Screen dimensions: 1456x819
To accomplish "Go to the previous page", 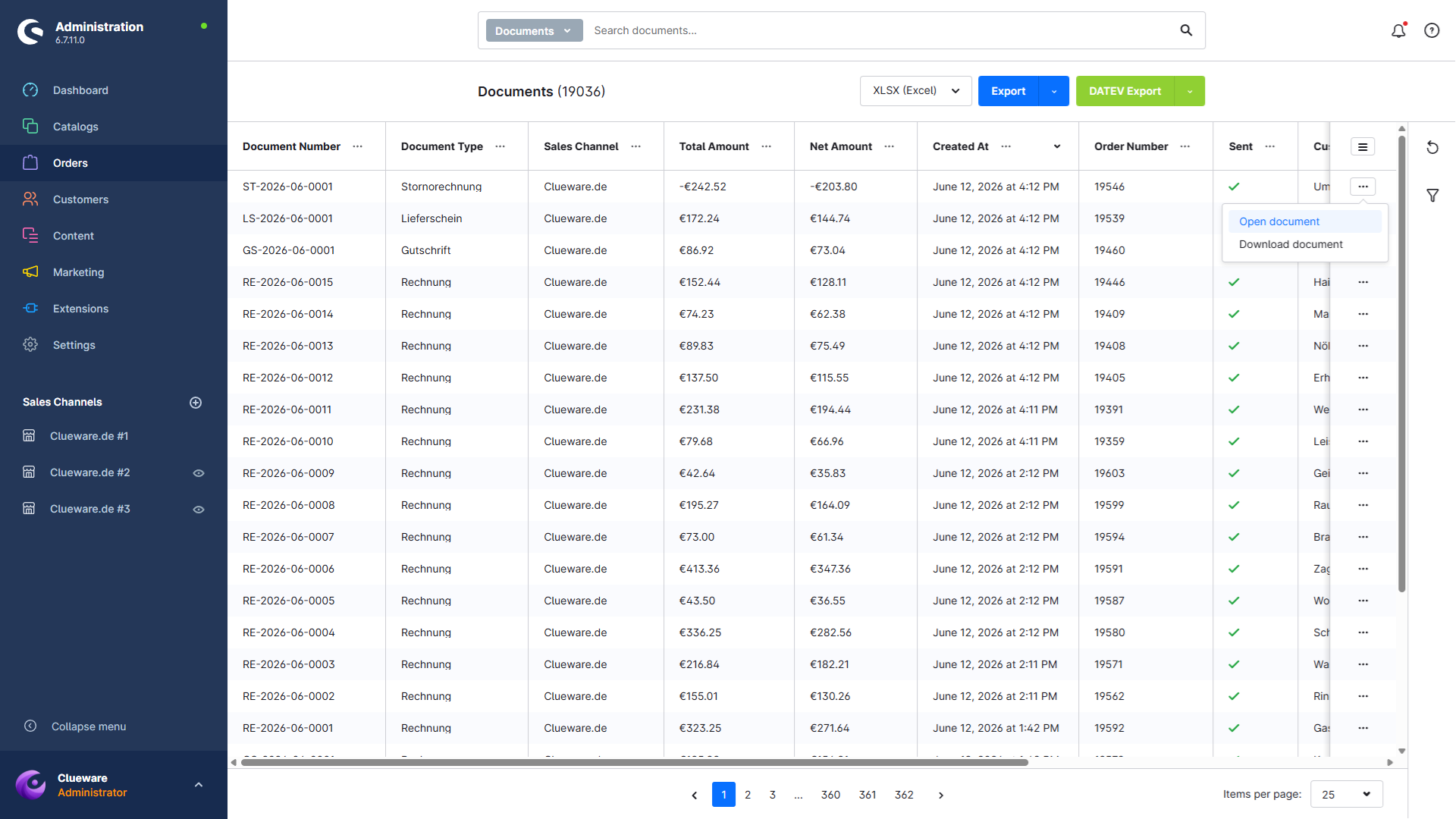I will [x=695, y=795].
